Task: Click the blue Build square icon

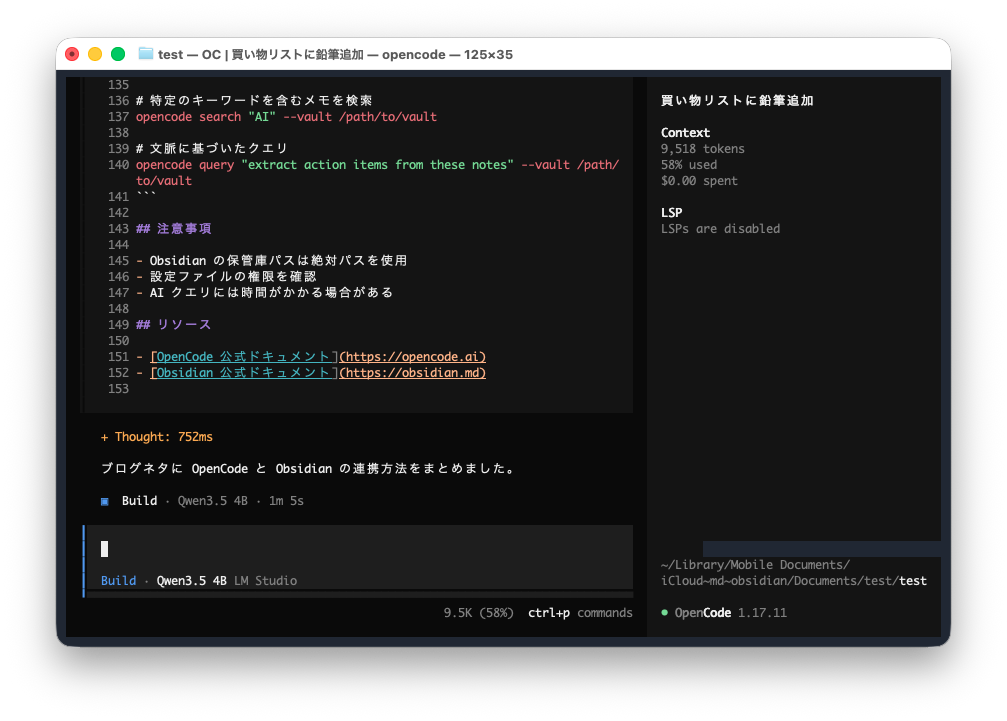Action: [x=105, y=501]
